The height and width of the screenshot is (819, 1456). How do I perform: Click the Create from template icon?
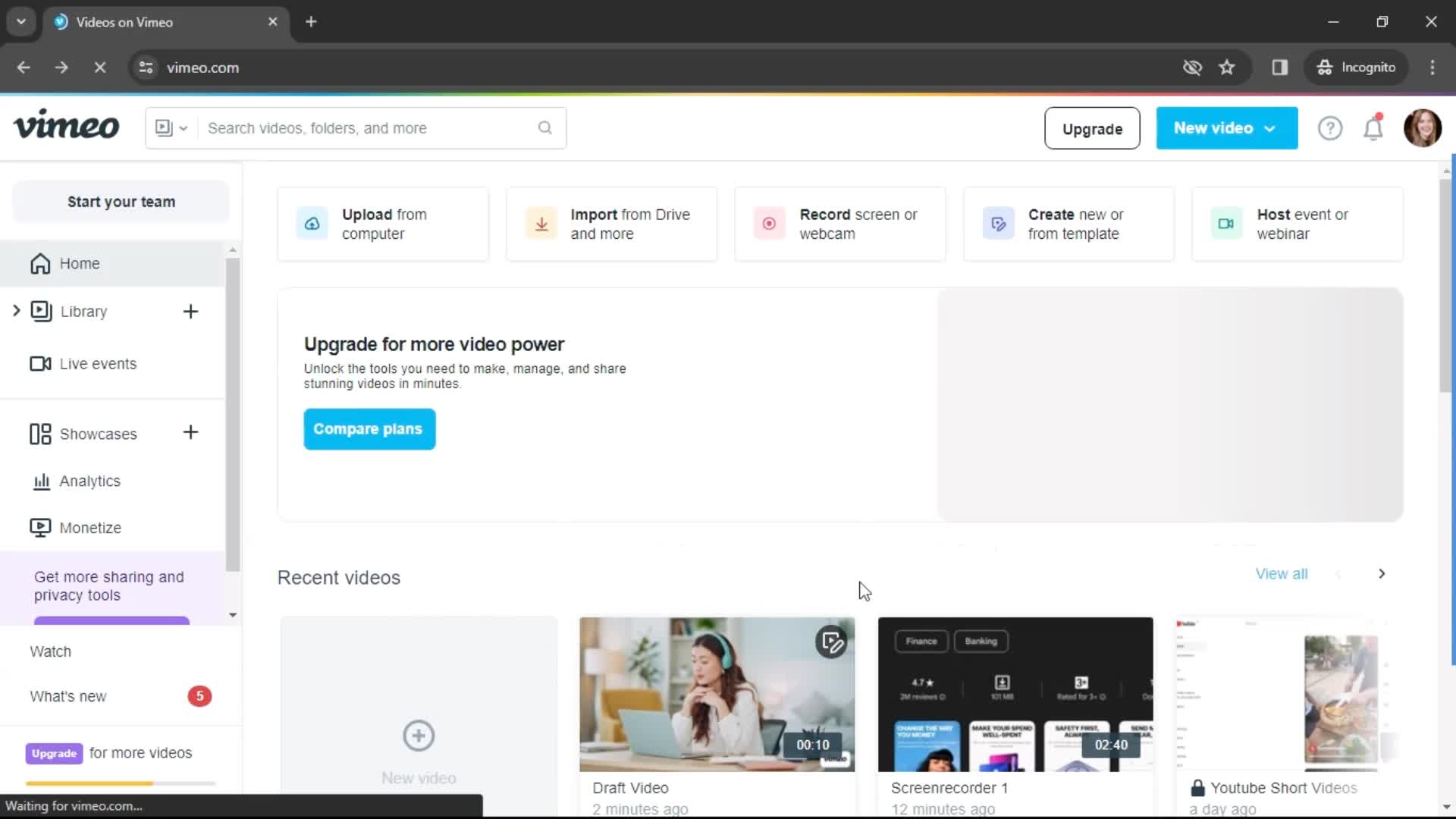(998, 224)
